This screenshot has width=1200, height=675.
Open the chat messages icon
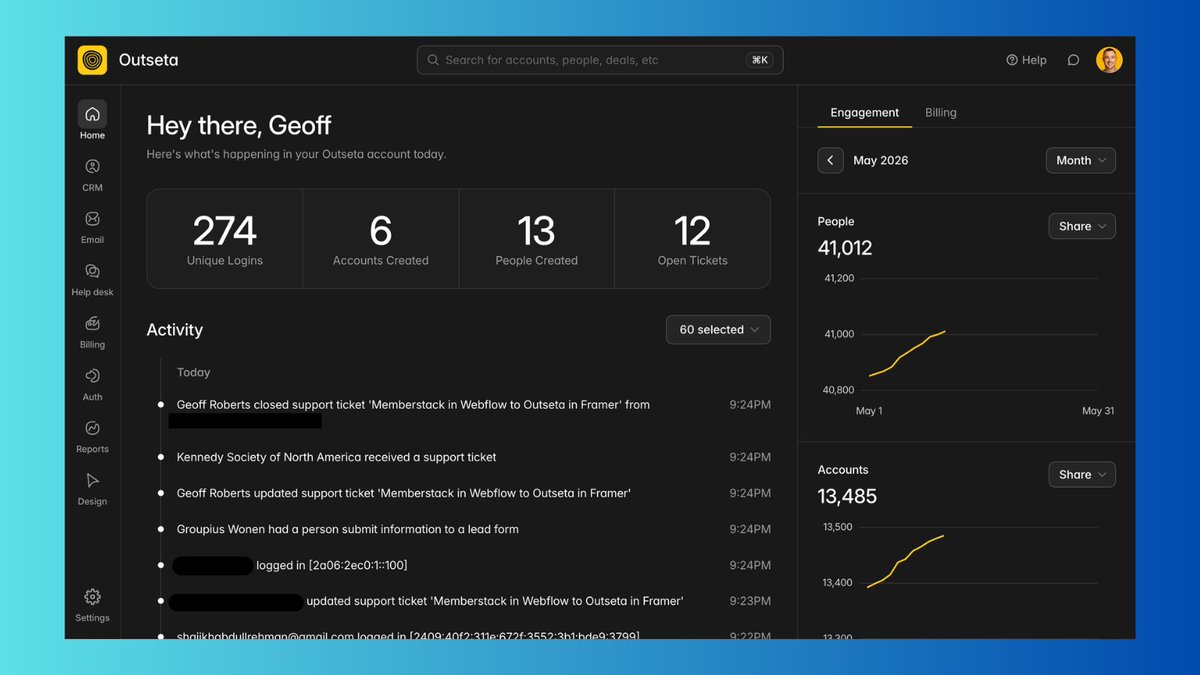(x=1073, y=60)
